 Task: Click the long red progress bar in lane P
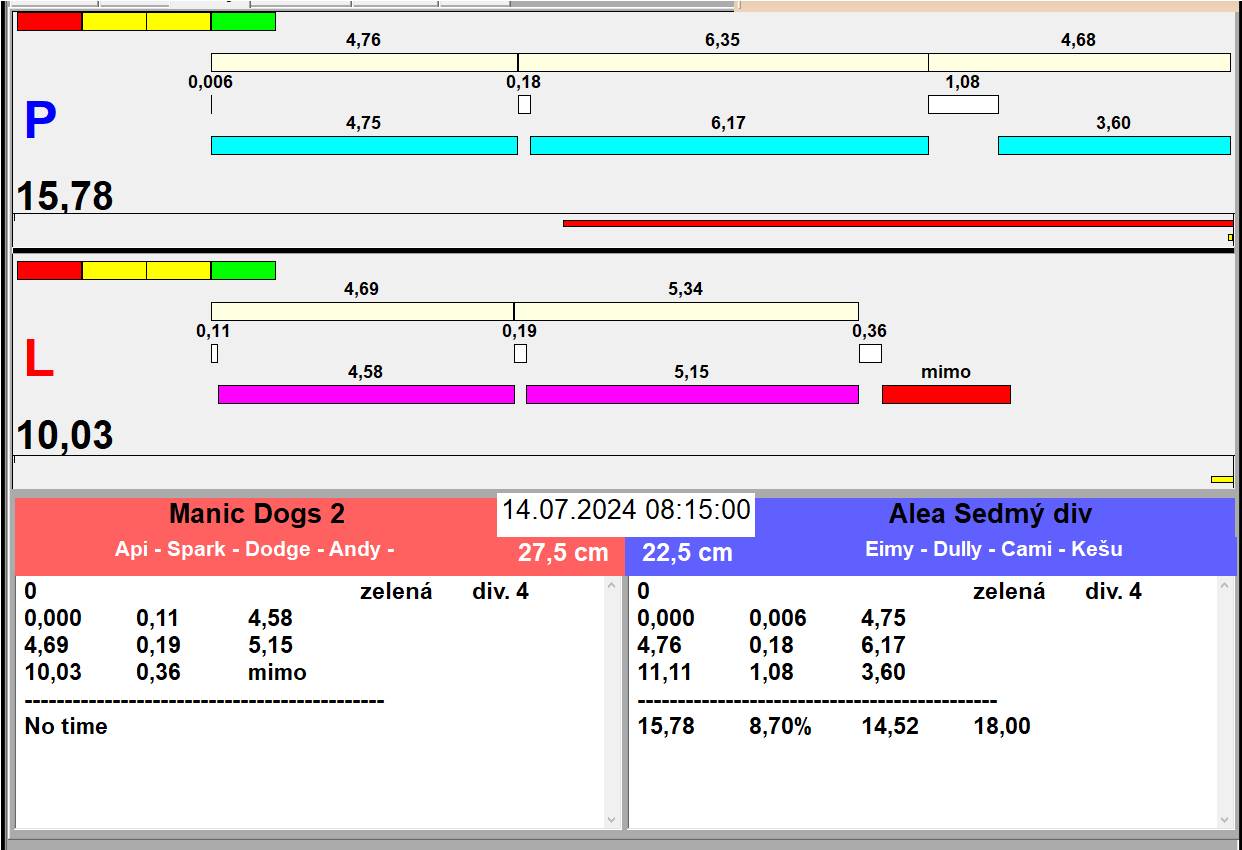point(898,223)
